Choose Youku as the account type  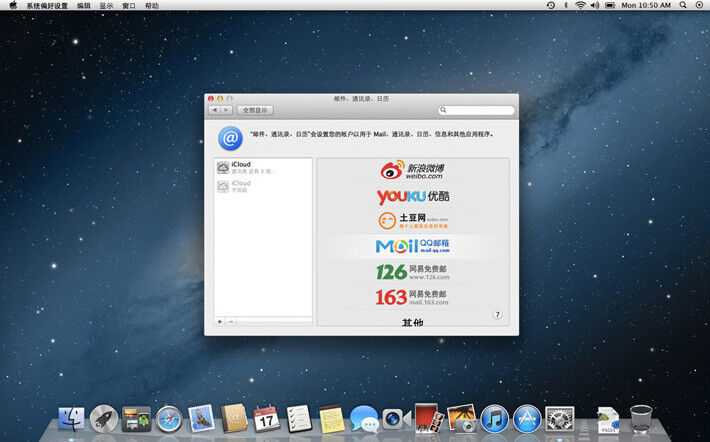[x=412, y=196]
